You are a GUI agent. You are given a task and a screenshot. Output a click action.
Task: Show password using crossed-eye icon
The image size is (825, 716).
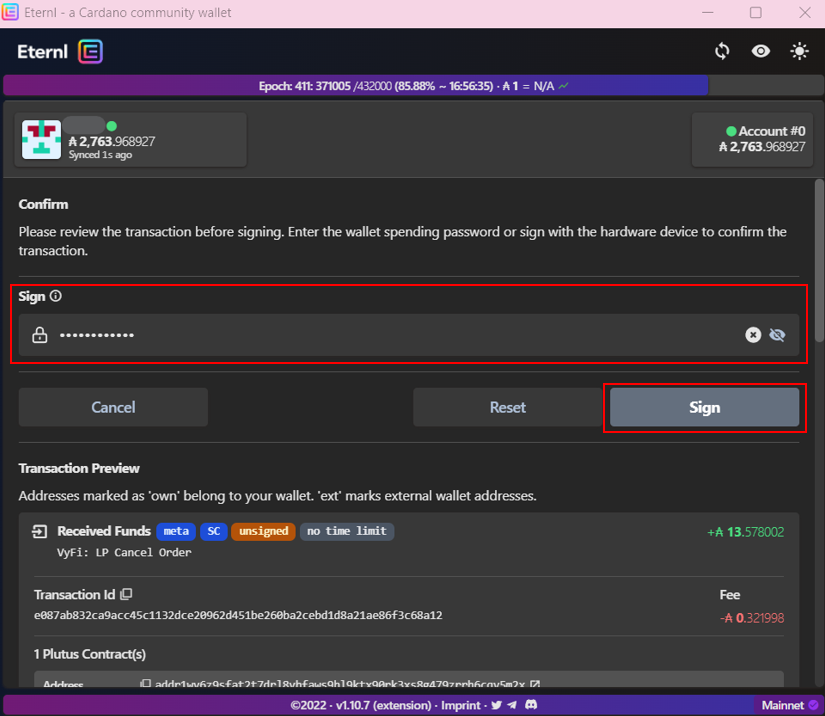pos(777,335)
